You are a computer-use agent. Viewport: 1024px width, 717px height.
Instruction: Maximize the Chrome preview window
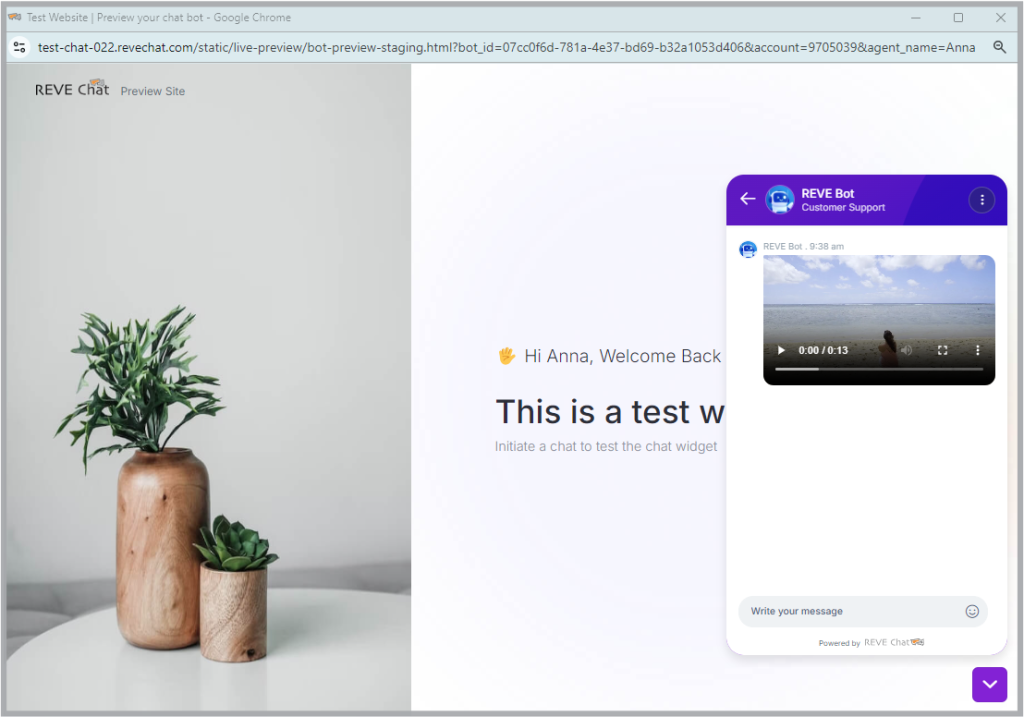tap(957, 18)
